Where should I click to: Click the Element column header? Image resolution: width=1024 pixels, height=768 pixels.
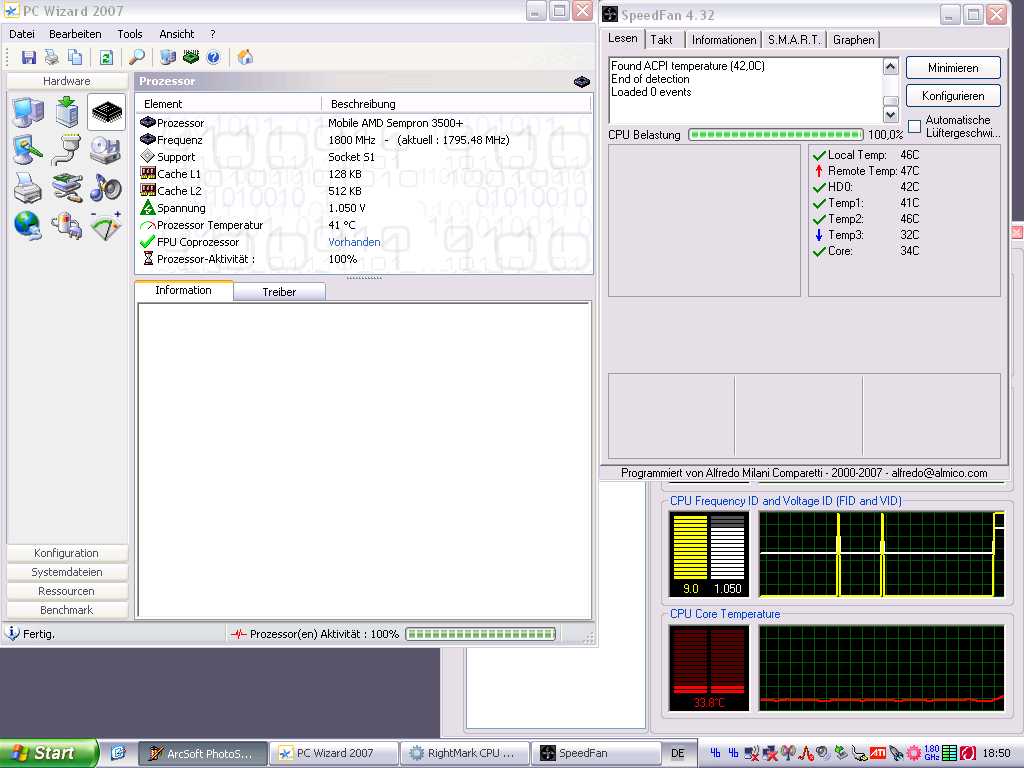coord(229,104)
